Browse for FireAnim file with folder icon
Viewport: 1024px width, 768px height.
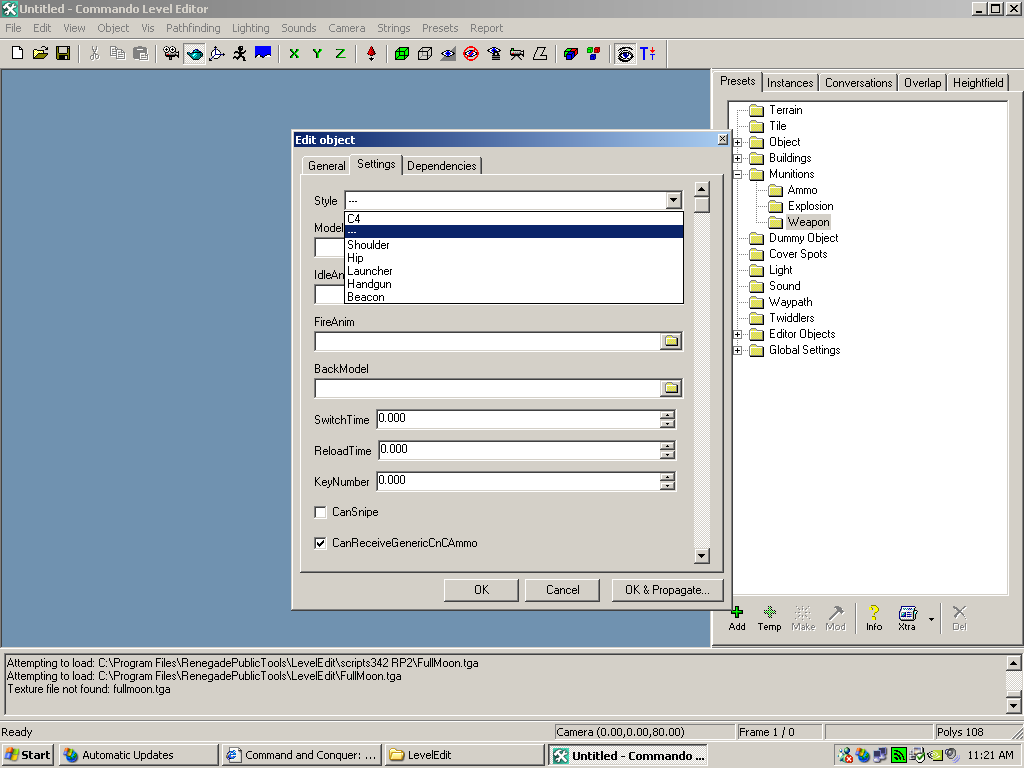(x=671, y=342)
